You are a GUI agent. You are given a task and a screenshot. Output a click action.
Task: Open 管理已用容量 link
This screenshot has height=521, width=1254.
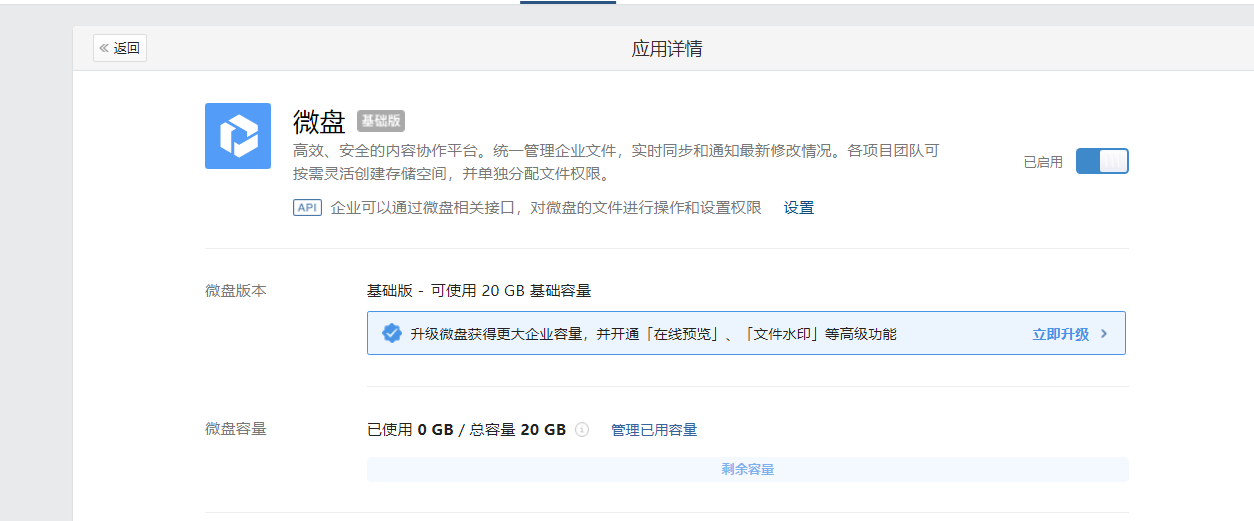654,430
